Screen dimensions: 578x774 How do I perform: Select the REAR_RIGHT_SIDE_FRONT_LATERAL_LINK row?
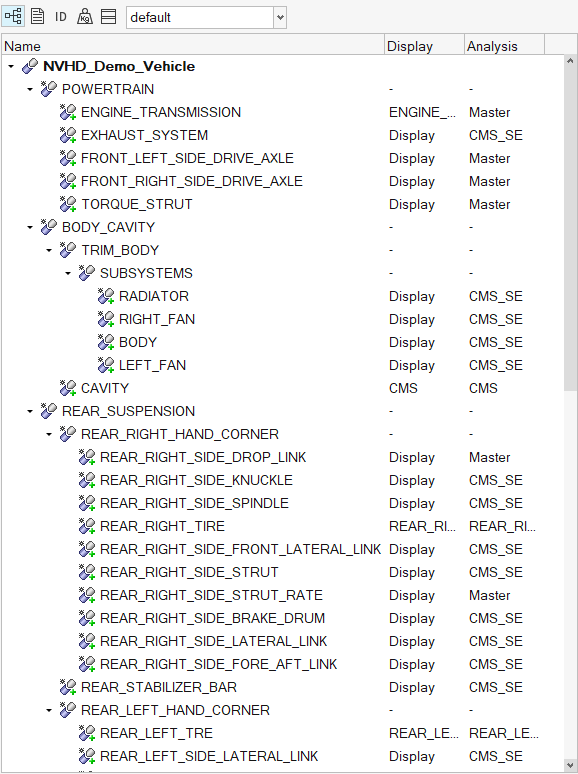click(282, 549)
